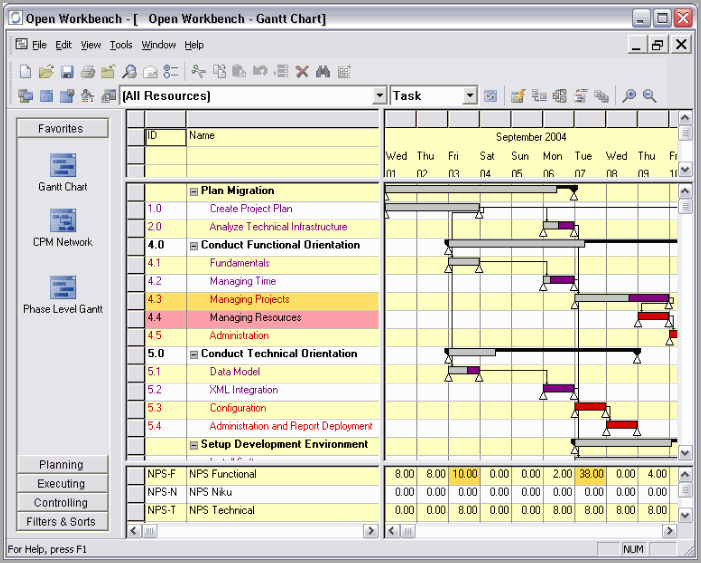Switch to the Executing panel
Screen dimensions: 701x563
pos(63,483)
